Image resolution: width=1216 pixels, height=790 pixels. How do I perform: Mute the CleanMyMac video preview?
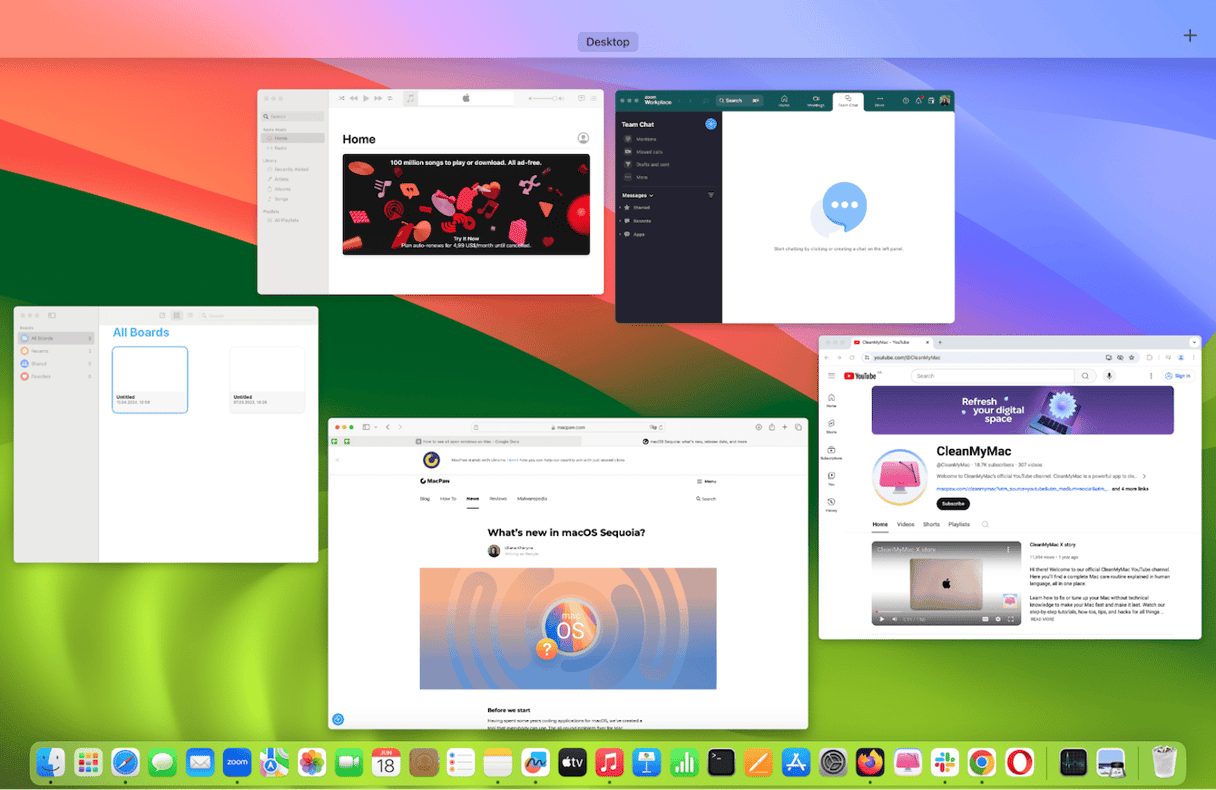tap(894, 619)
